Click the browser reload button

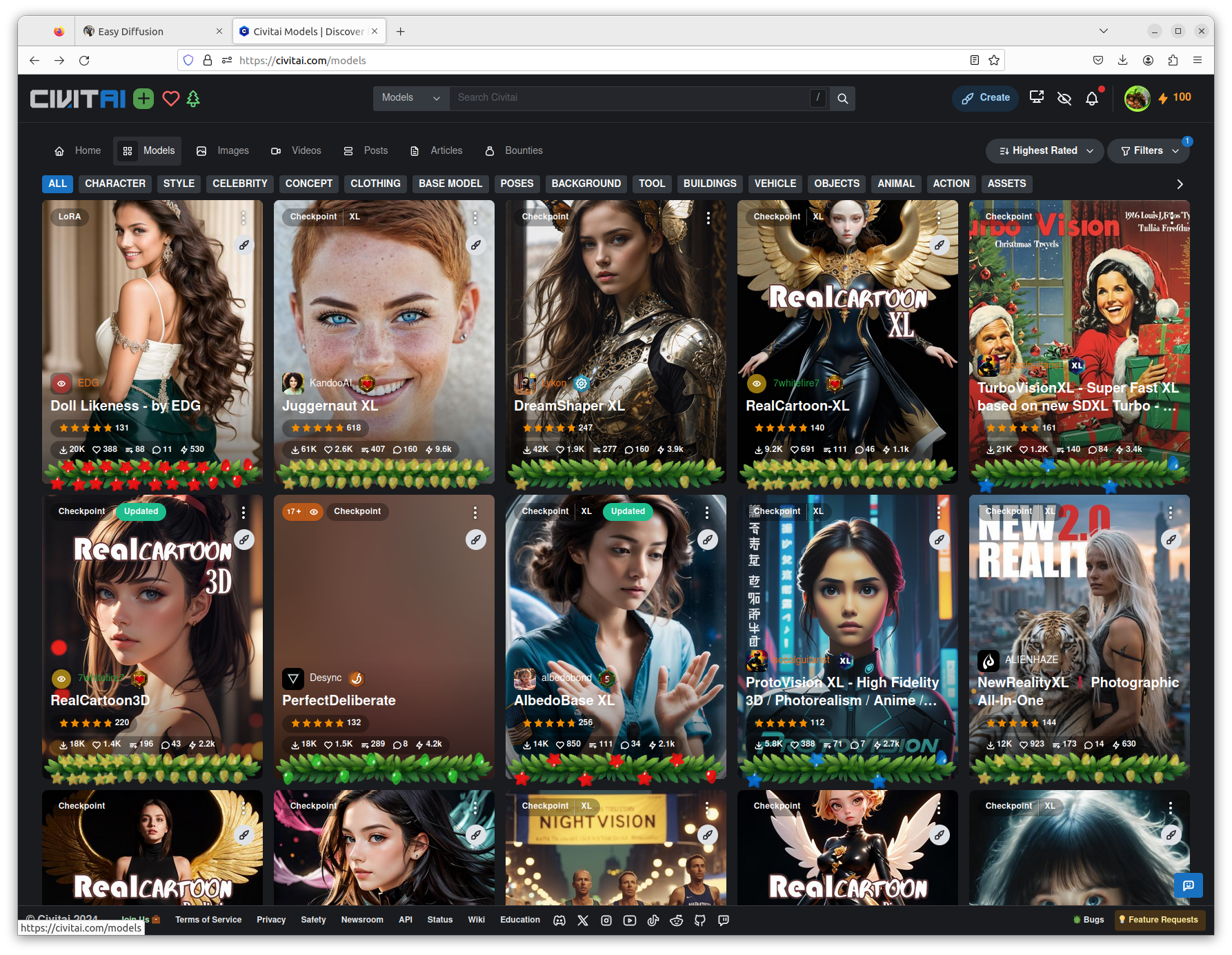[x=84, y=61]
